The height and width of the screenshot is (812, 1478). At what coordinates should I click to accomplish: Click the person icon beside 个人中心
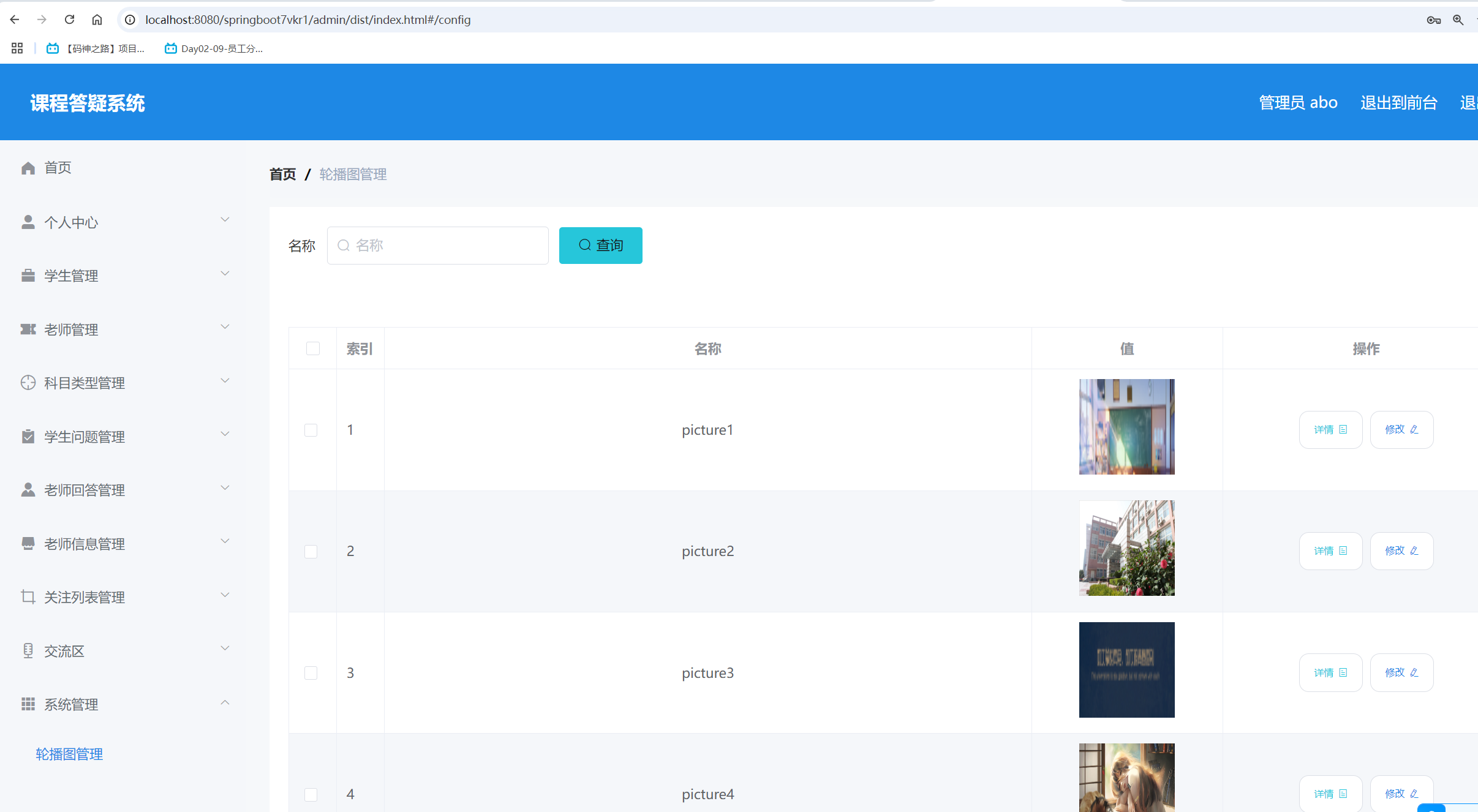(x=28, y=222)
